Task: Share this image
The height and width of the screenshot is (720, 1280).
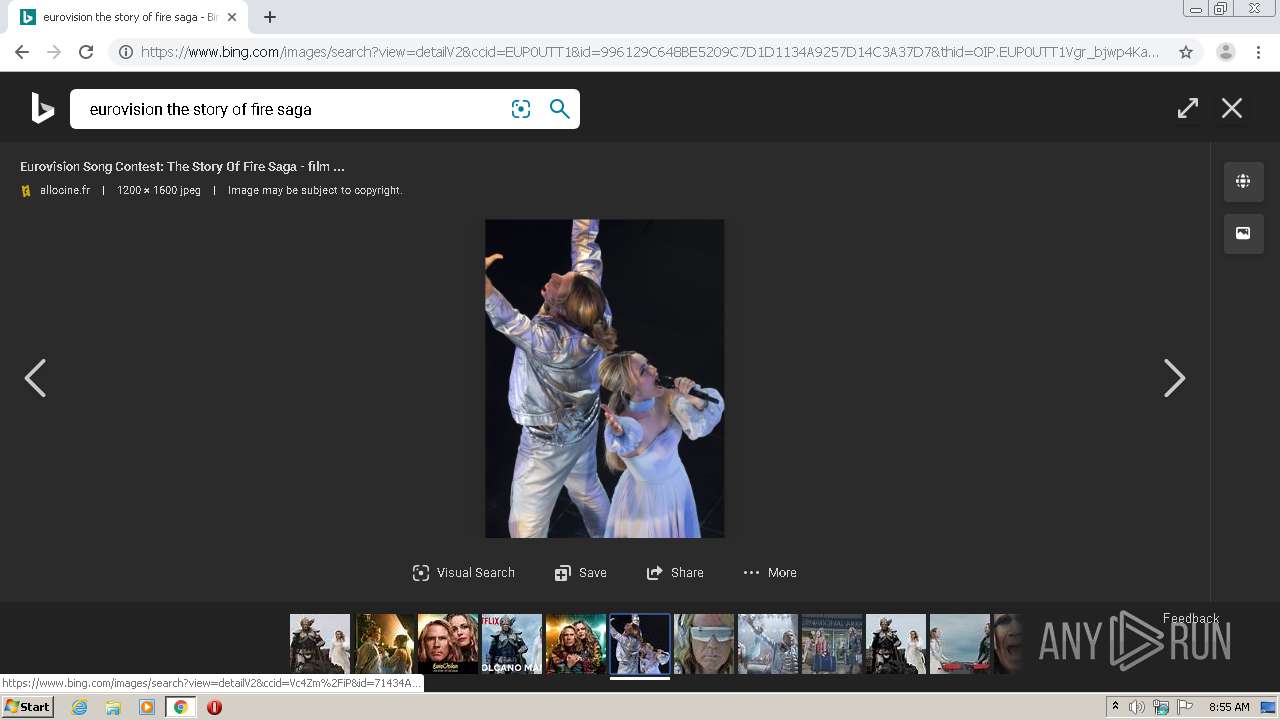Action: (675, 573)
